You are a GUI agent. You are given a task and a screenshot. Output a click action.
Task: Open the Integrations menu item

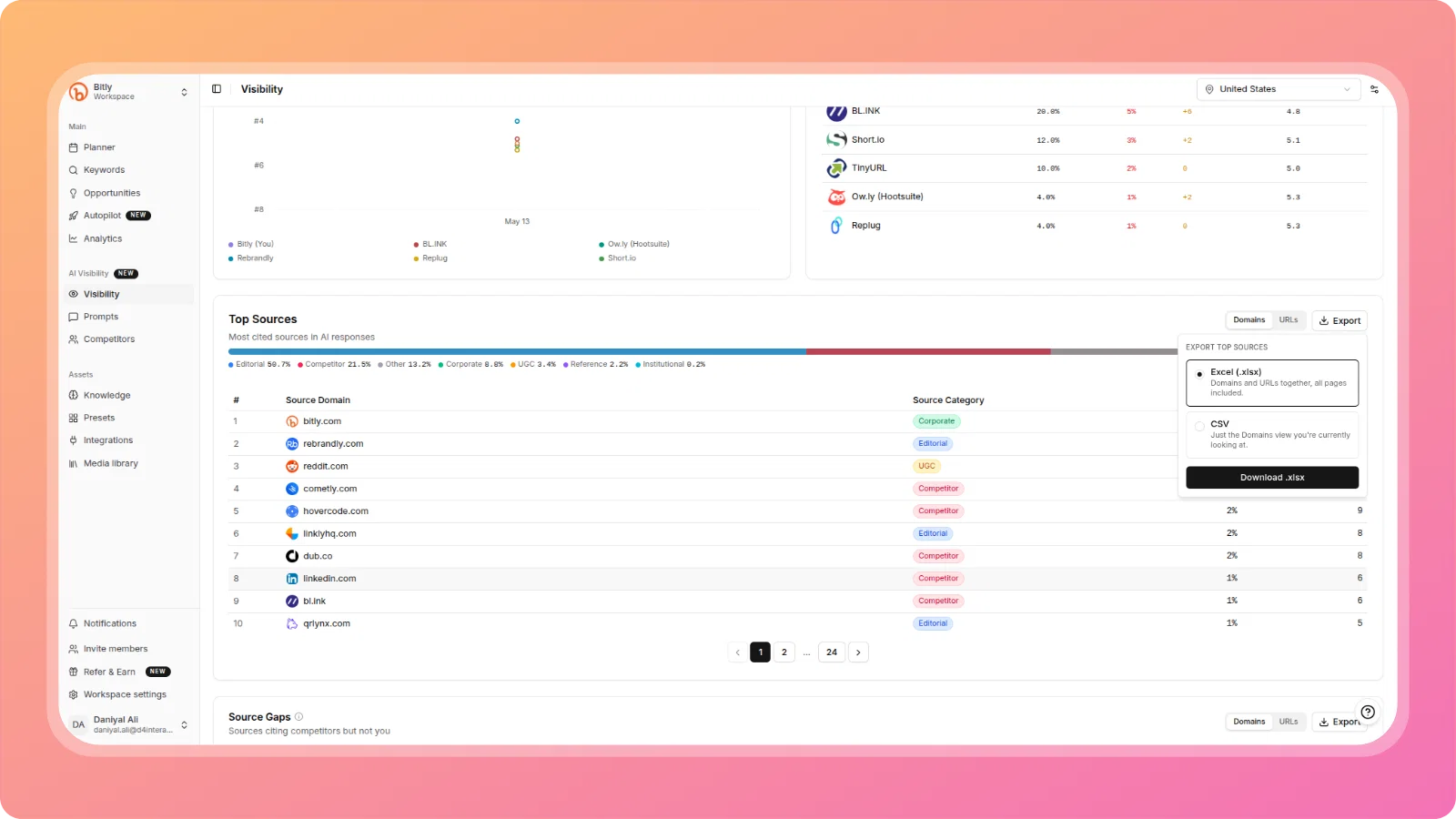tap(129, 440)
